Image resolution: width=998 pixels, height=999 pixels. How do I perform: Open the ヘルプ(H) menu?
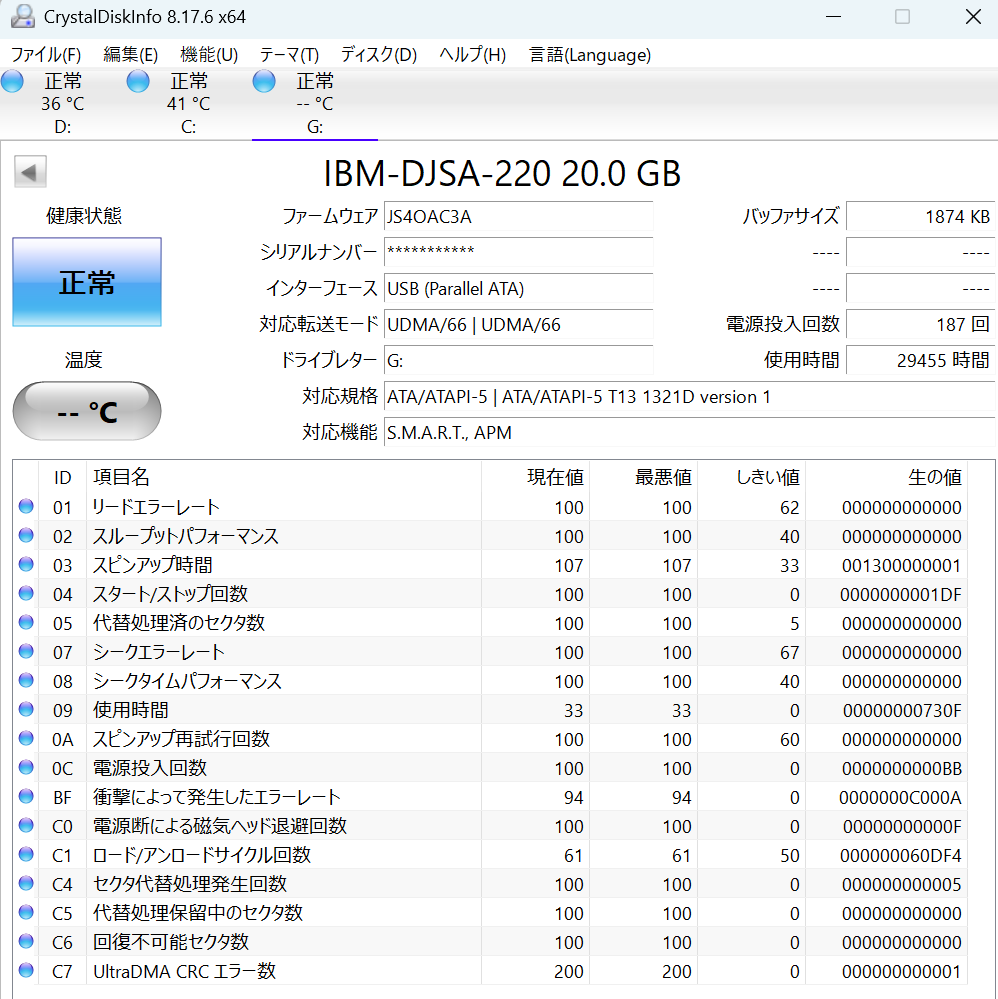(471, 55)
